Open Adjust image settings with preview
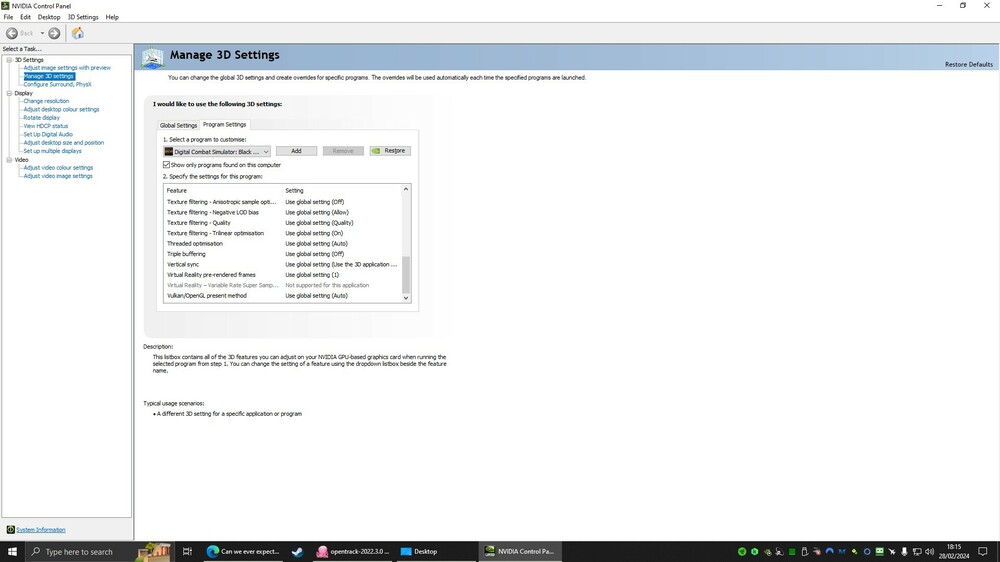 67,68
